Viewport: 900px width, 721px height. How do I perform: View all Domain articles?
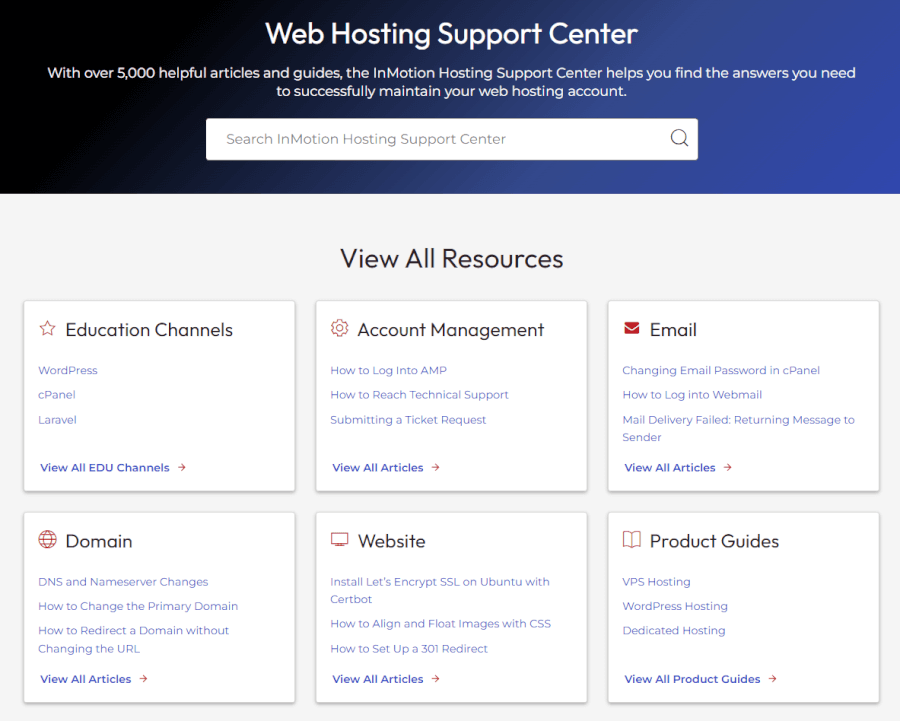(x=86, y=679)
